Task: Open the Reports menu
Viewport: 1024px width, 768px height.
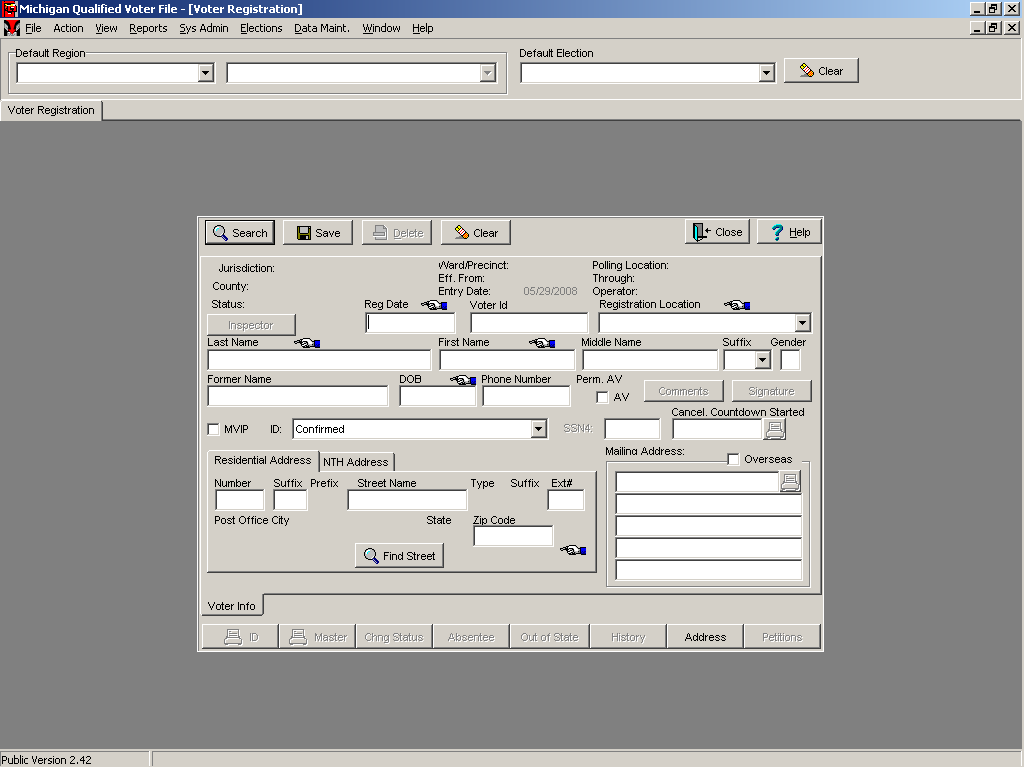Action: pyautogui.click(x=148, y=28)
